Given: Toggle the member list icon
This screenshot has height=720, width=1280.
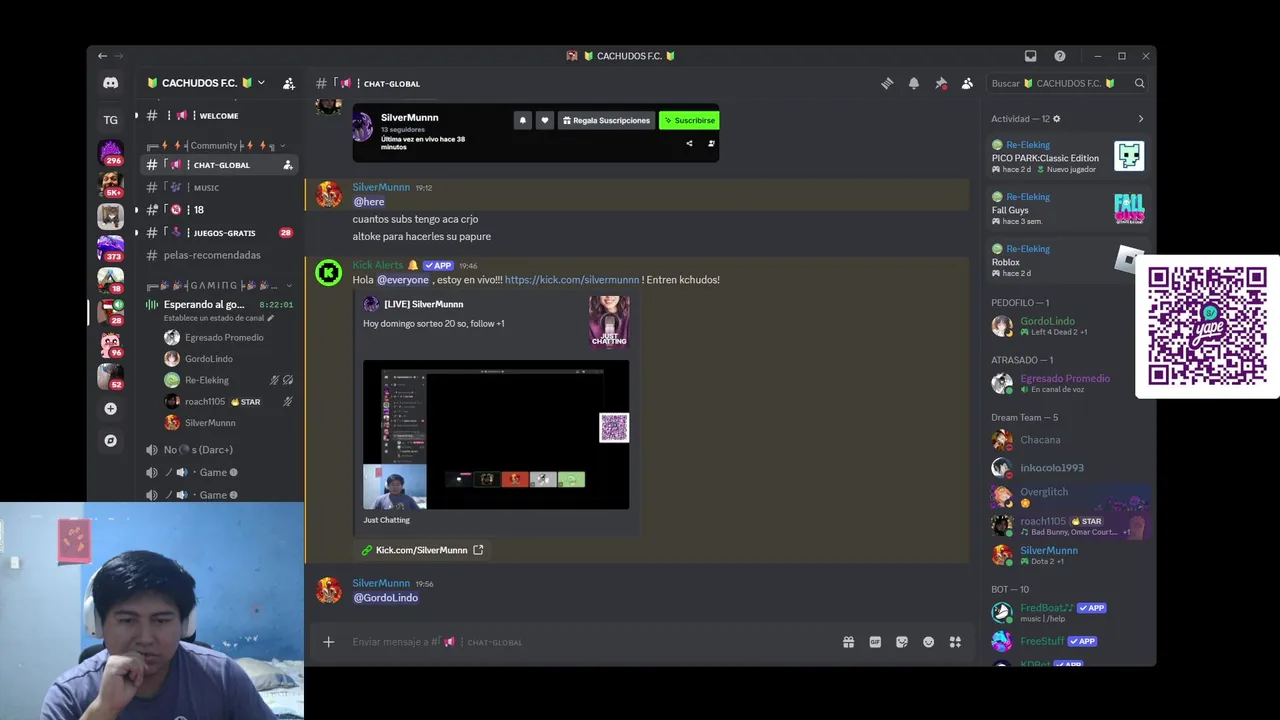Looking at the screenshot, I should pos(967,84).
